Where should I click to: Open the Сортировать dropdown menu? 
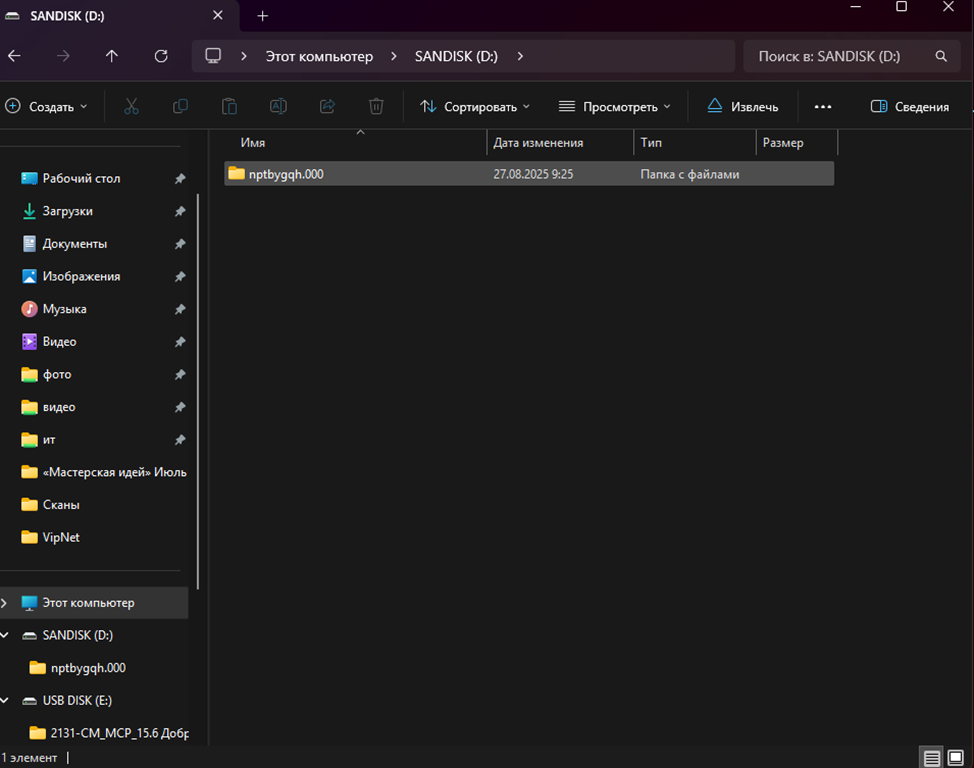(x=474, y=106)
